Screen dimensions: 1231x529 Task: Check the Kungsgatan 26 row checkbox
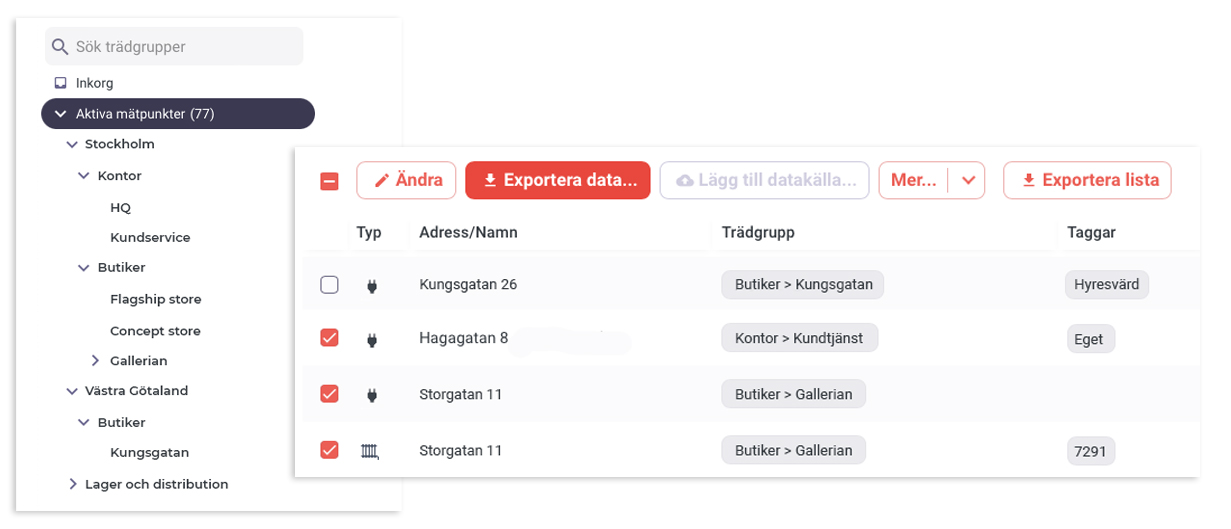[x=329, y=285]
